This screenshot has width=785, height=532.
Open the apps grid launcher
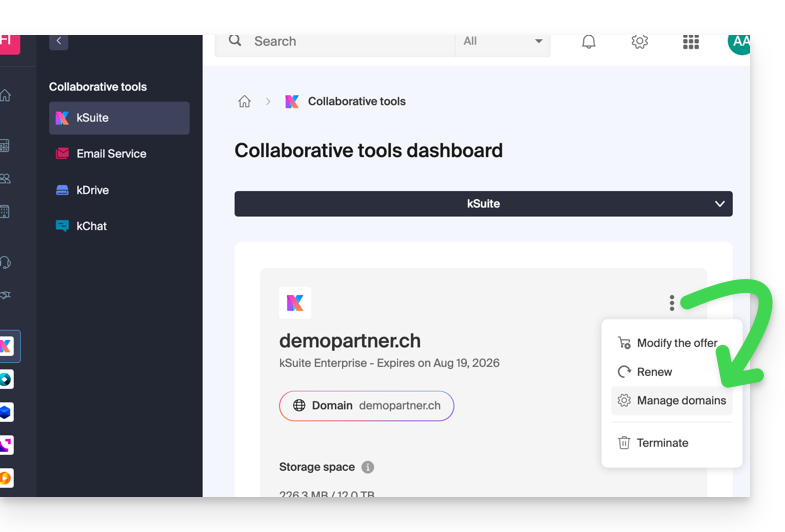coord(691,41)
